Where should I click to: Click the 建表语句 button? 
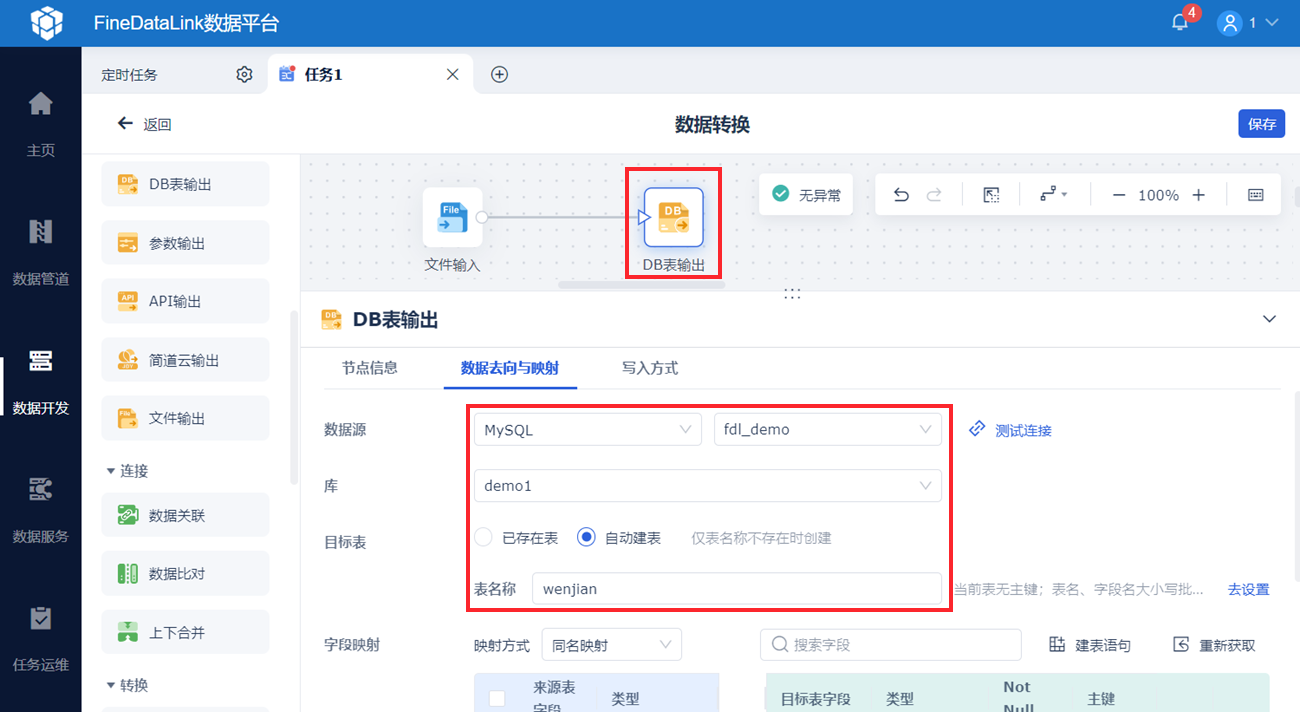pyautogui.click(x=1090, y=645)
